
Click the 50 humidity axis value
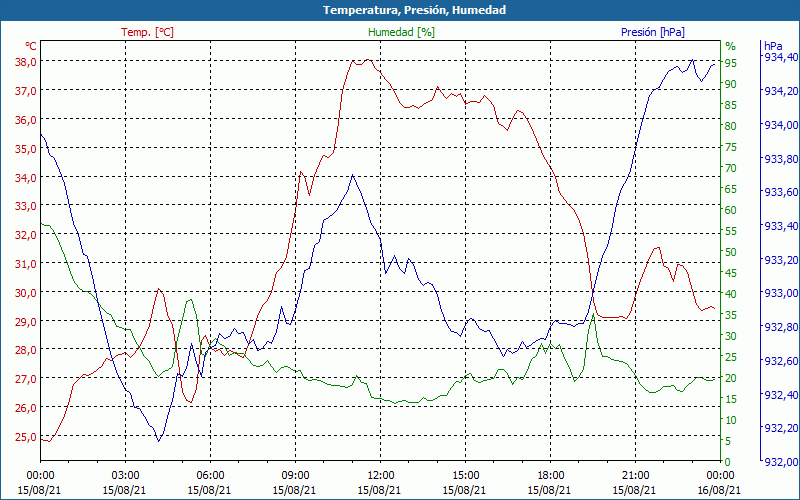click(731, 252)
